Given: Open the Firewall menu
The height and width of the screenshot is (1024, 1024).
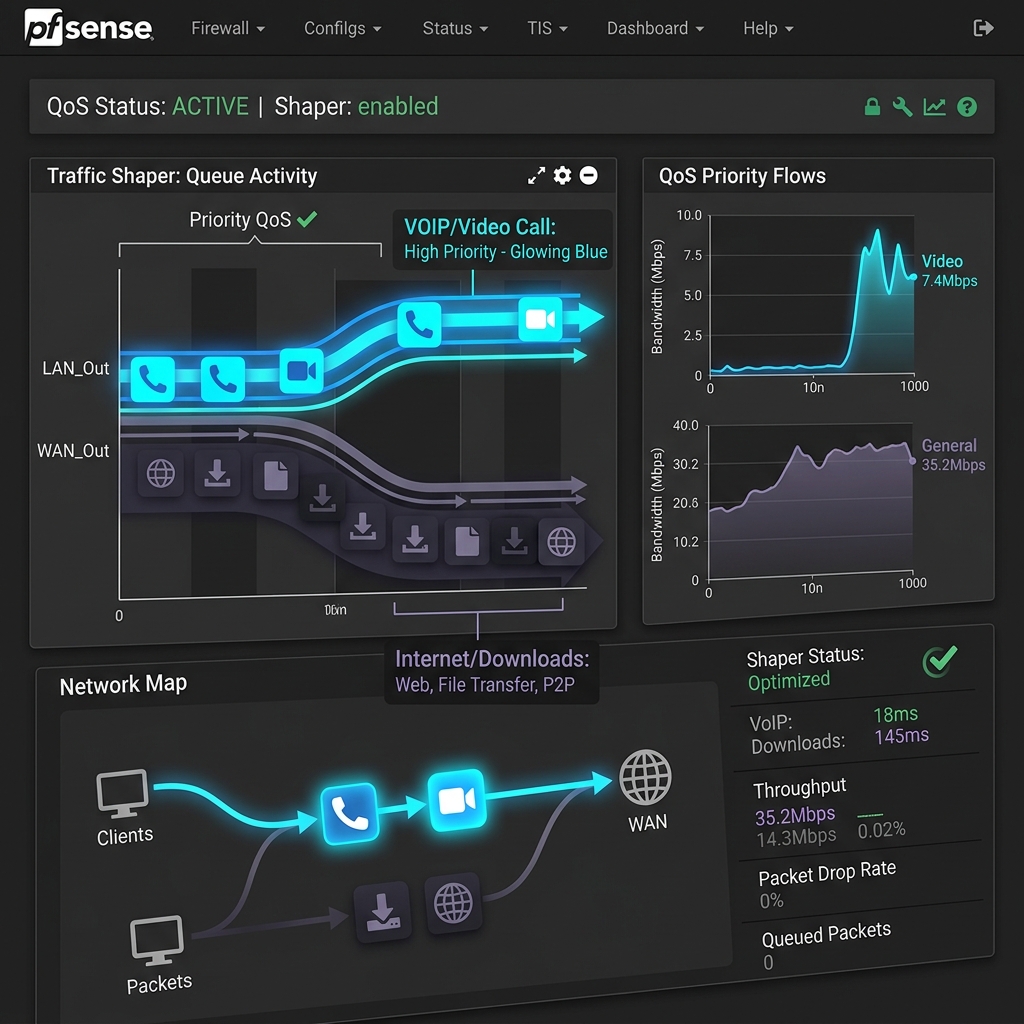Looking at the screenshot, I should click(227, 28).
